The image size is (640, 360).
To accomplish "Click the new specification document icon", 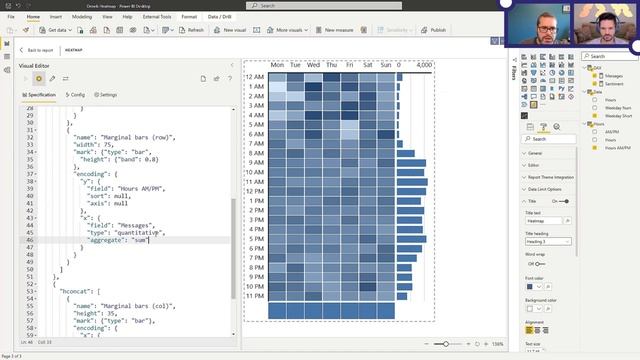I will tap(203, 78).
